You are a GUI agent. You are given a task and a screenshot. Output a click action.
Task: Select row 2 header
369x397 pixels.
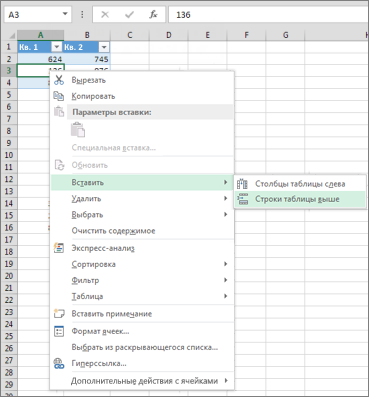(9, 59)
